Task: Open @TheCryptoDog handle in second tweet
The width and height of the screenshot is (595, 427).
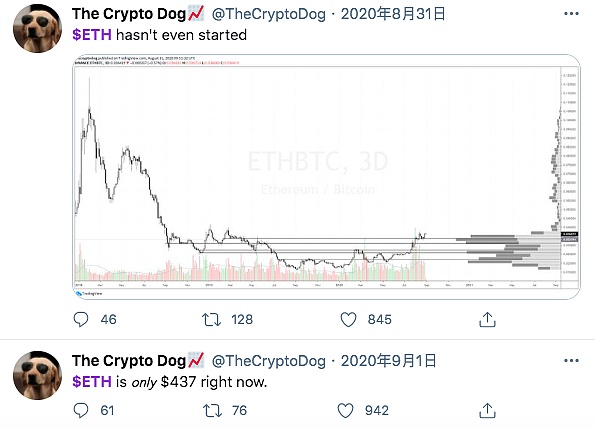Action: point(269,361)
